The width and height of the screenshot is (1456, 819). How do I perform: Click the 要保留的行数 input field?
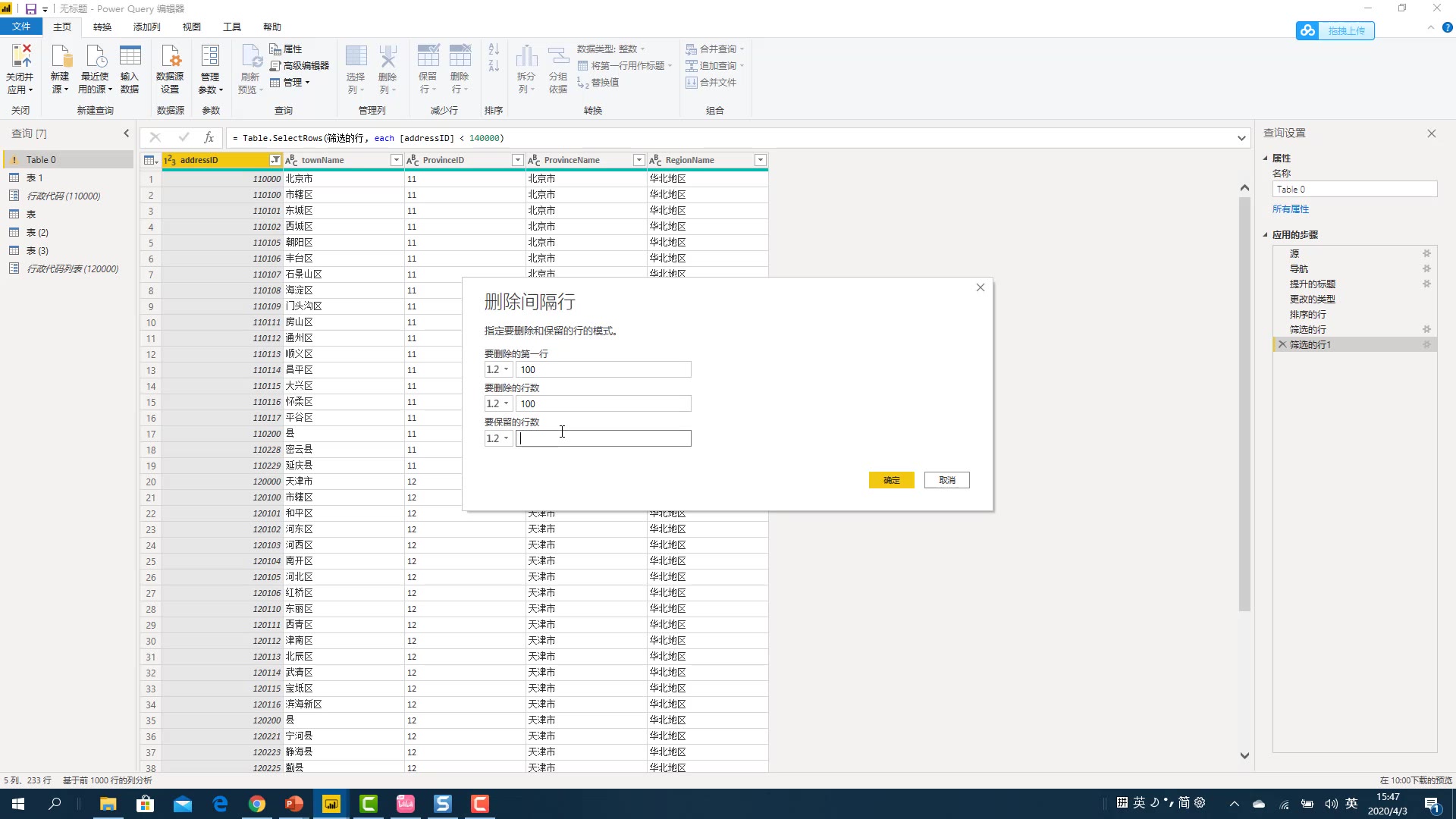tap(604, 438)
